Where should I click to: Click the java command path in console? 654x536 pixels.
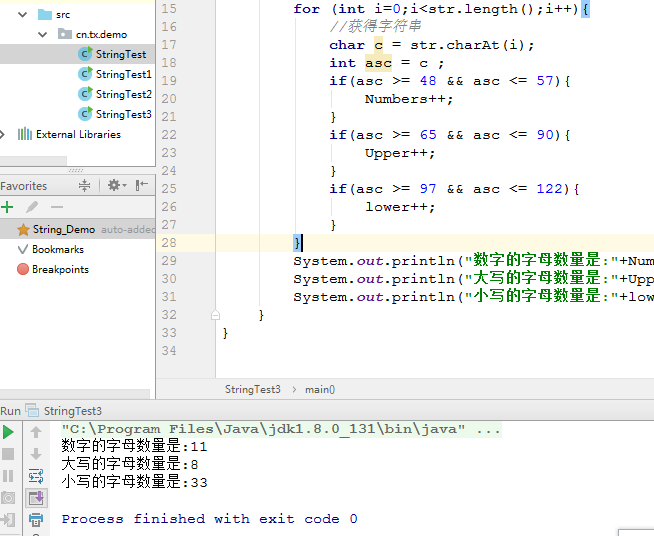coord(282,429)
